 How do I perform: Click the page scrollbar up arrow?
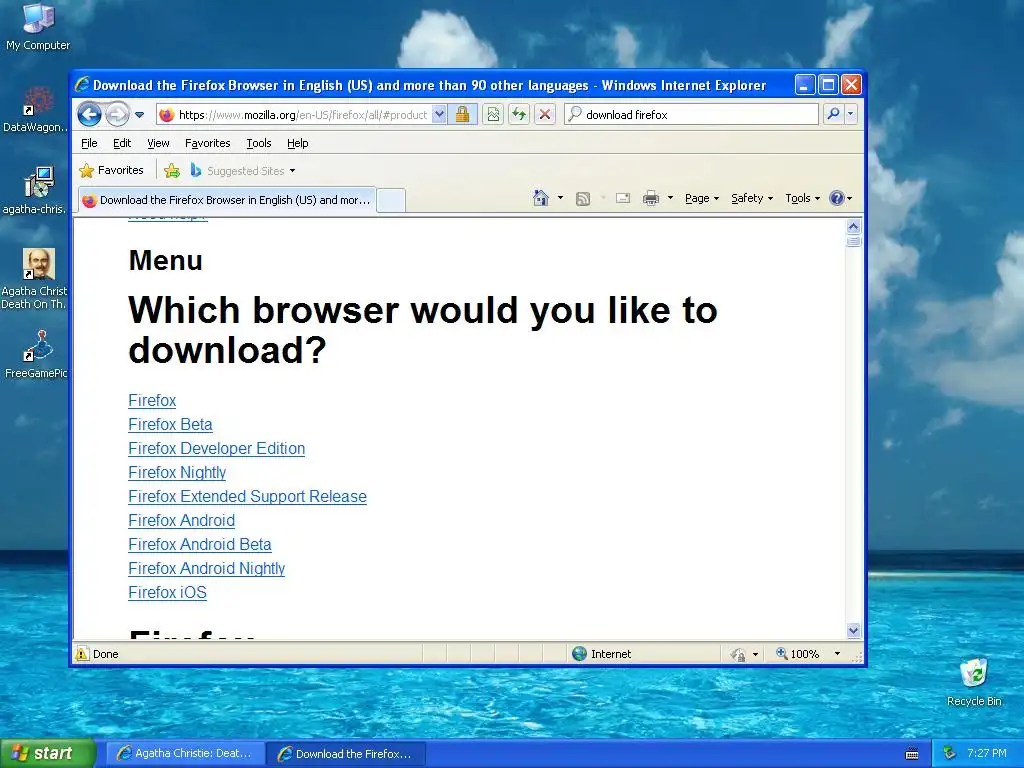[854, 227]
